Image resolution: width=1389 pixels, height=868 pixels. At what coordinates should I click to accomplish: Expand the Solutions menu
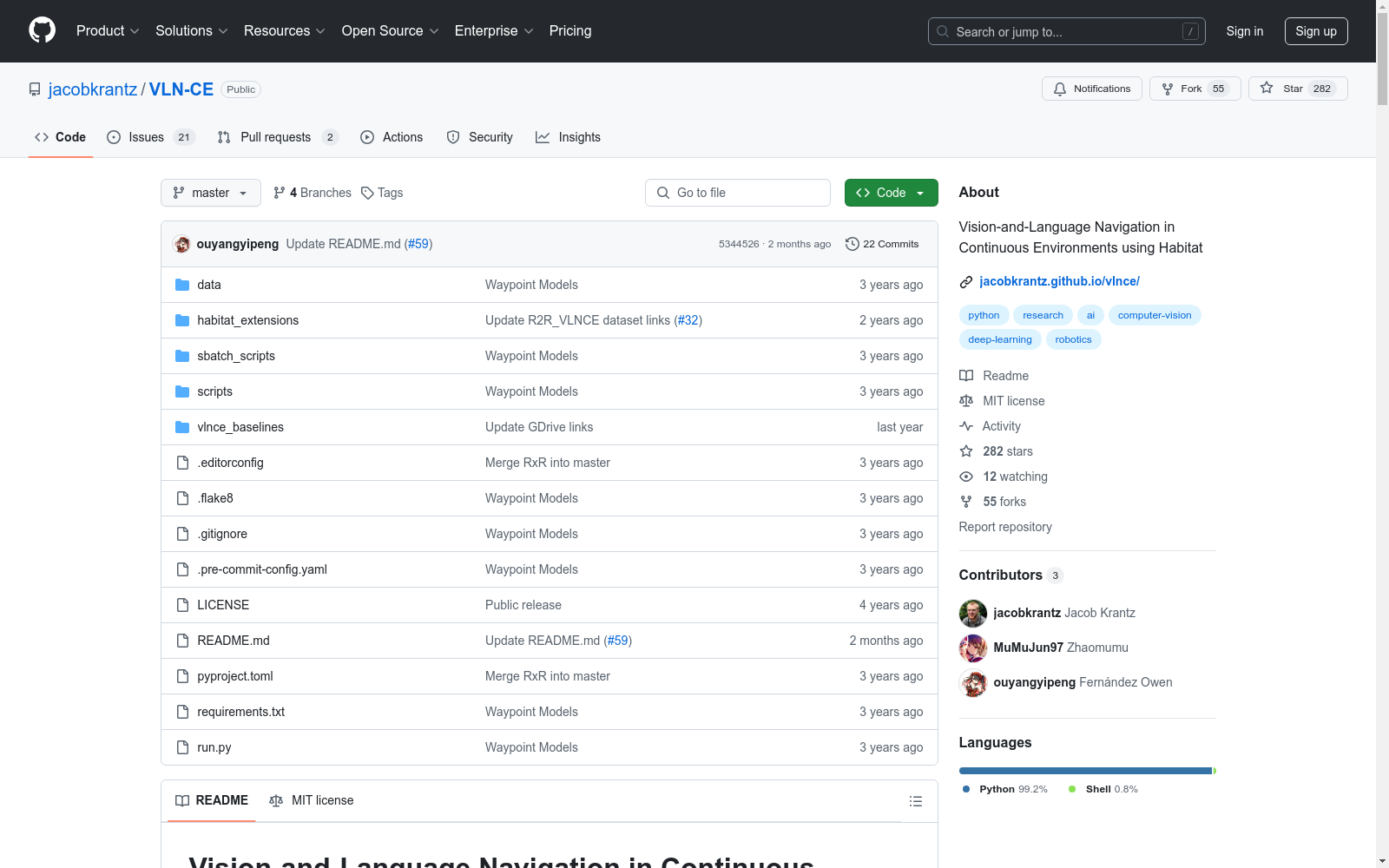tap(192, 31)
